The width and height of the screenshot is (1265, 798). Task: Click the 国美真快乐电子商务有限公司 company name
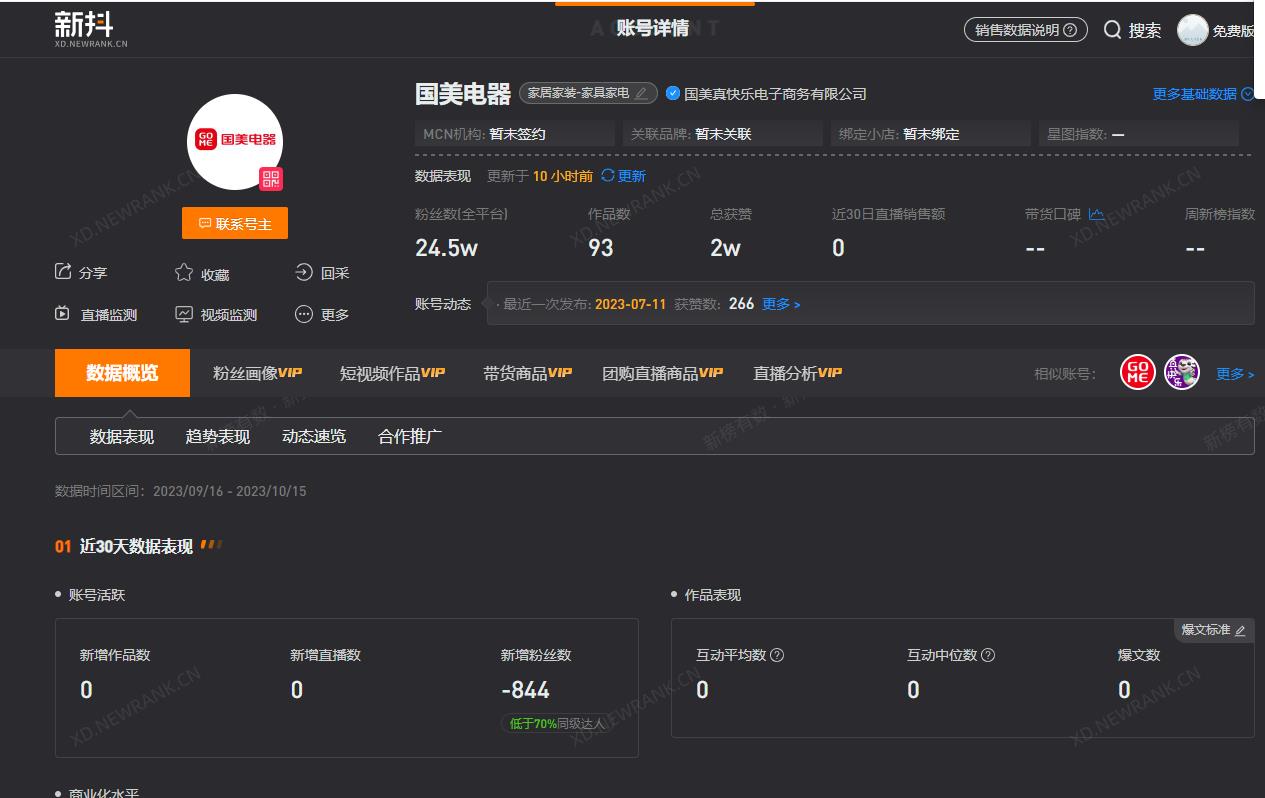click(775, 94)
